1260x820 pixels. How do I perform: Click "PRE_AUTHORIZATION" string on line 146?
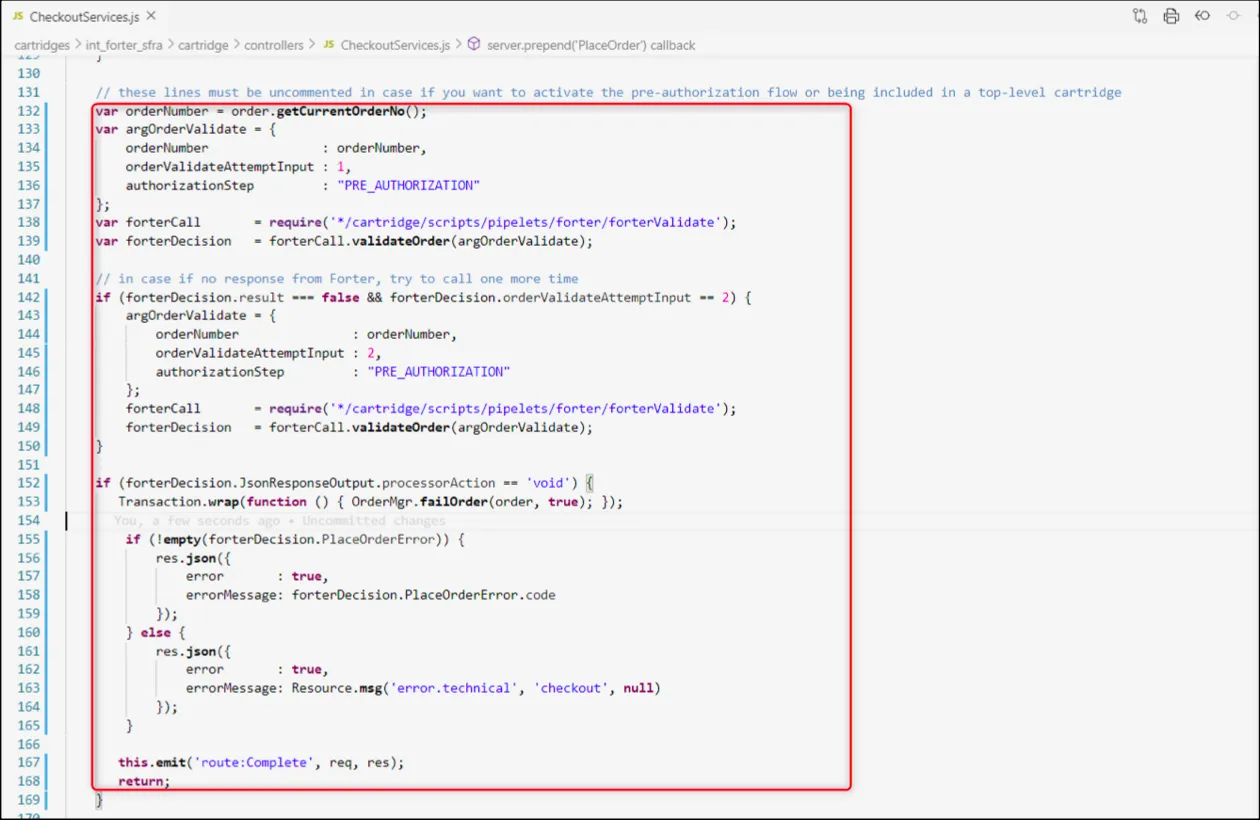click(438, 371)
